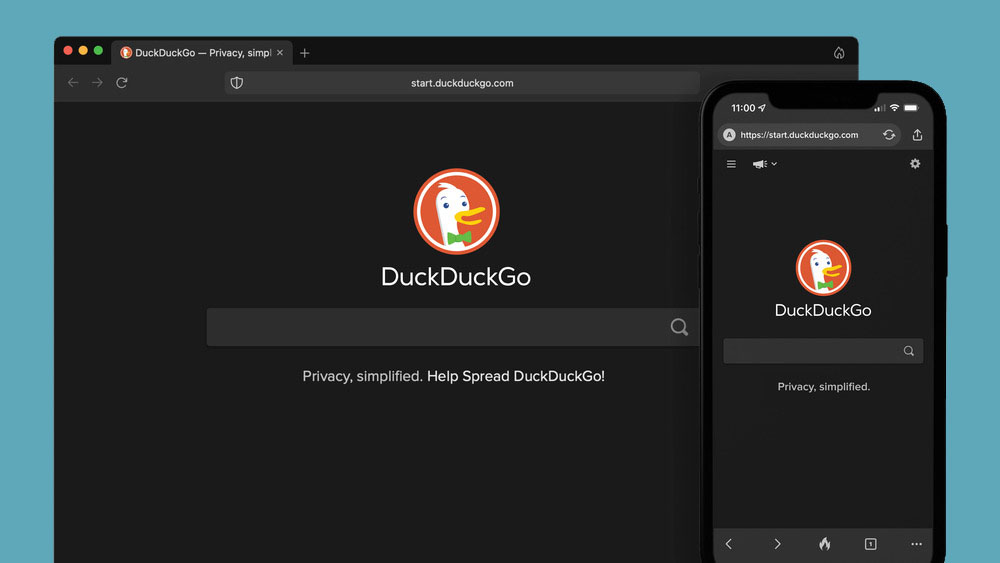Image resolution: width=1000 pixels, height=563 pixels.
Task: Click the fire button in desktop tab bar
Action: coord(839,53)
